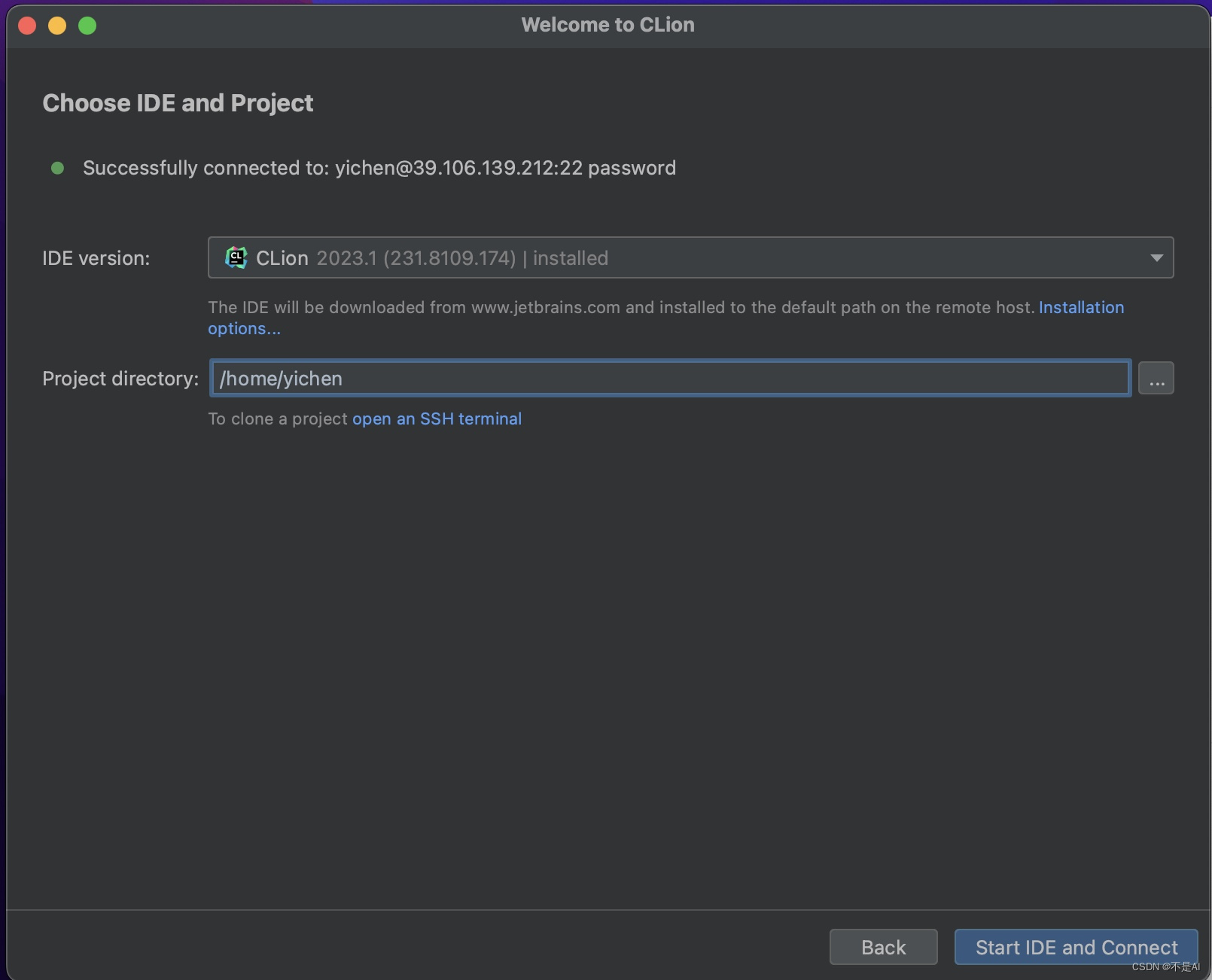
Task: Click the "Choose IDE and Project" heading
Action: (x=178, y=102)
